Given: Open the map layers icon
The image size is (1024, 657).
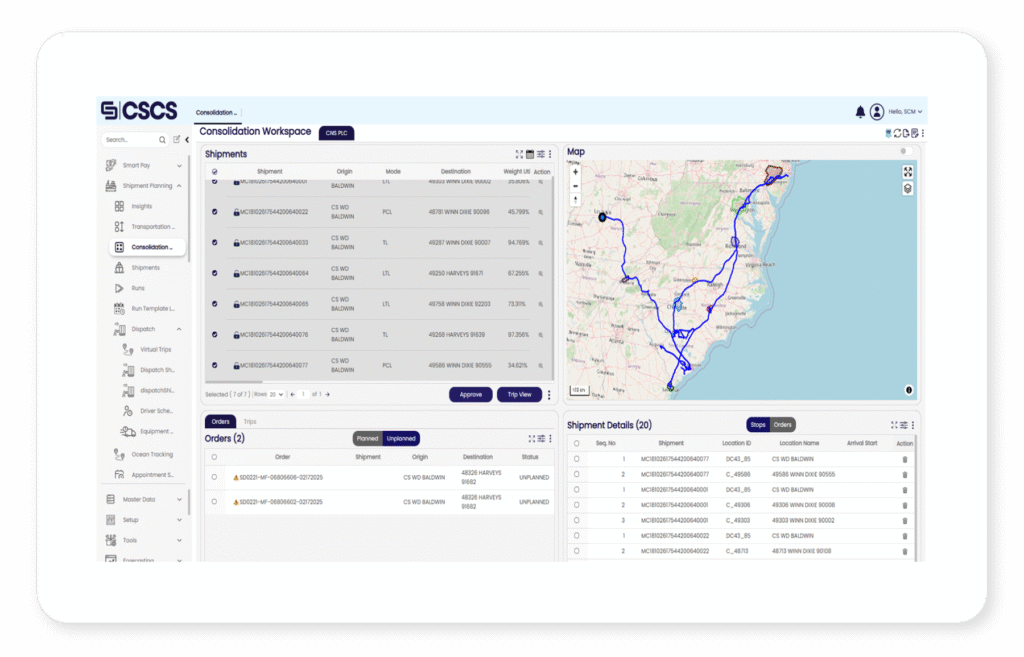Looking at the screenshot, I should click(907, 188).
